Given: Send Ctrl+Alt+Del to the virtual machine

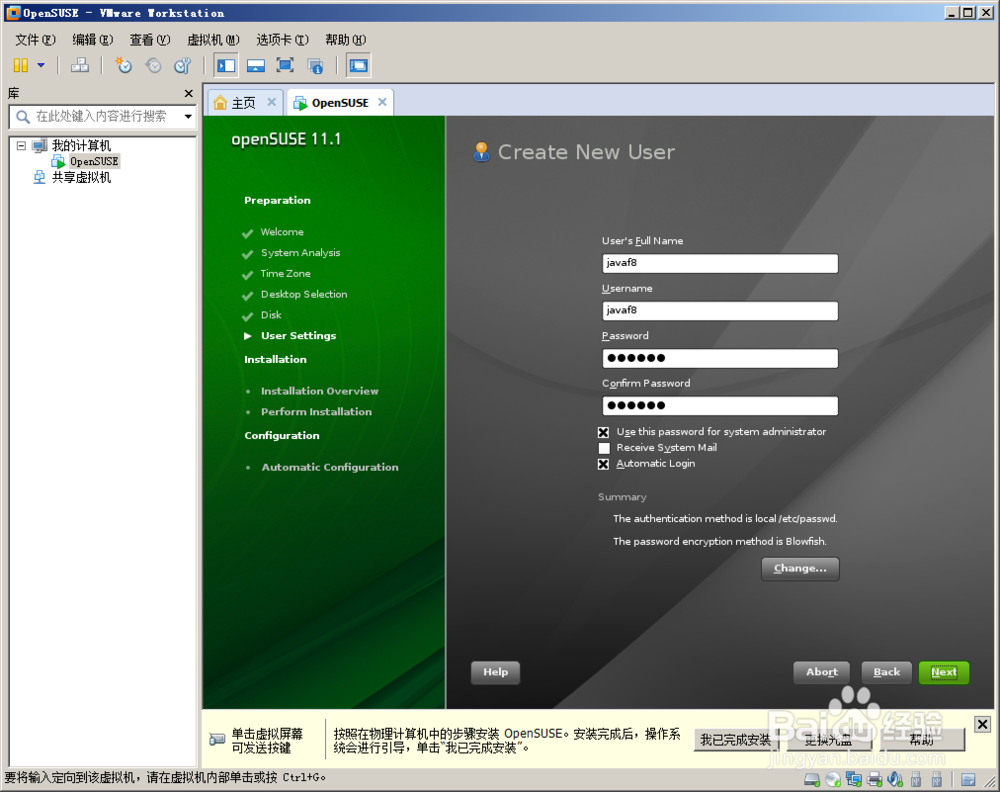Looking at the screenshot, I should [x=80, y=65].
